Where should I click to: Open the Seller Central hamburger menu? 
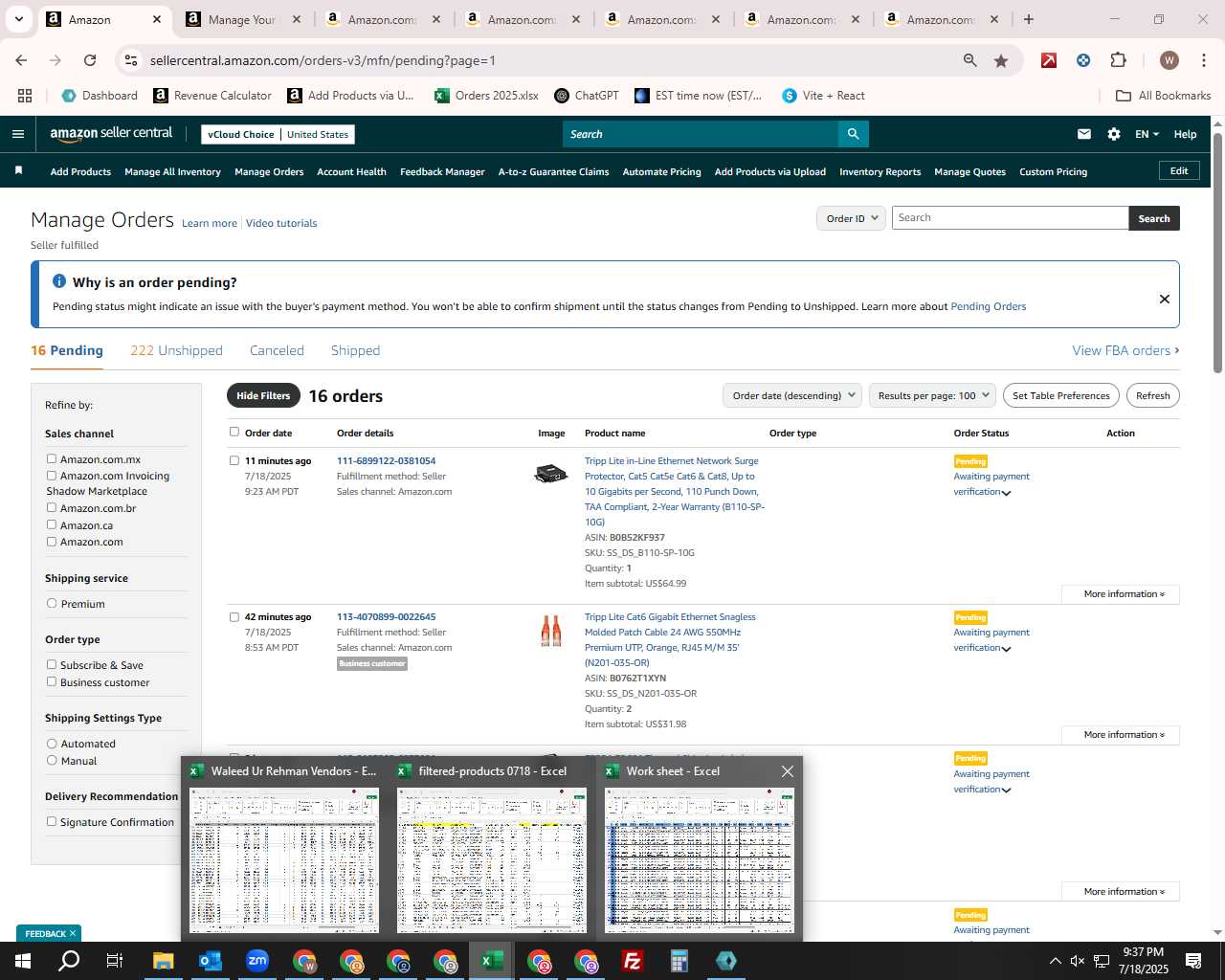click(17, 134)
